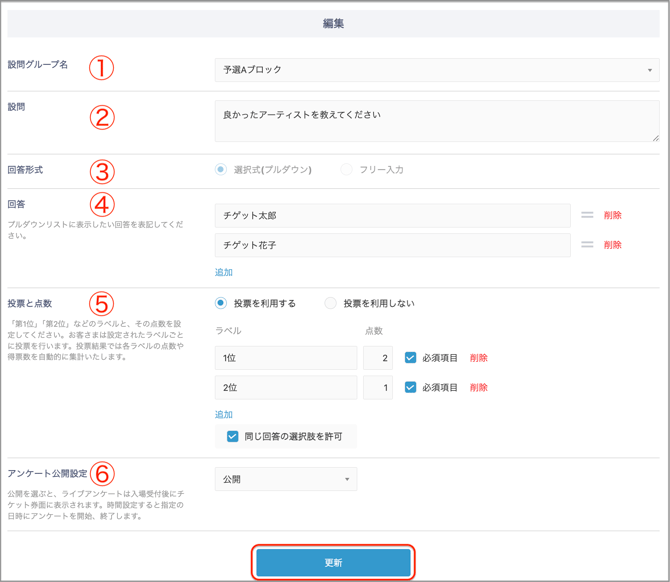This screenshot has height=582, width=670.
Task: Toggle 必須項目 checkbox for the 2位 label
Action: tap(410, 387)
